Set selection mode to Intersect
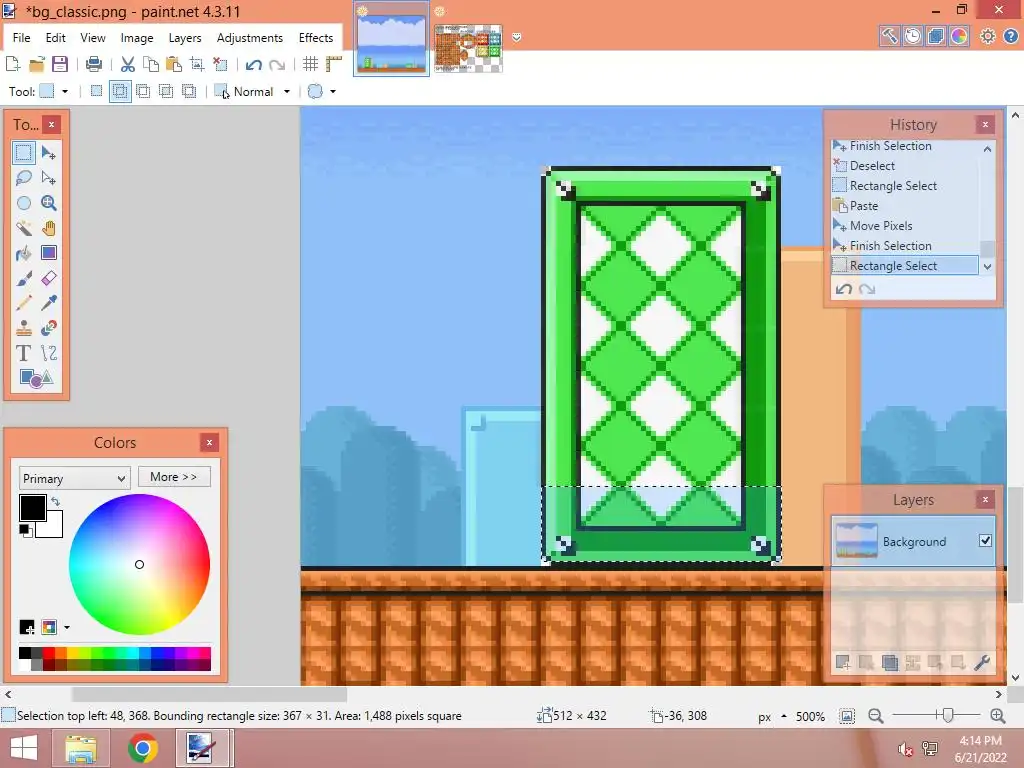Viewport: 1024px width, 768px height. tap(166, 91)
